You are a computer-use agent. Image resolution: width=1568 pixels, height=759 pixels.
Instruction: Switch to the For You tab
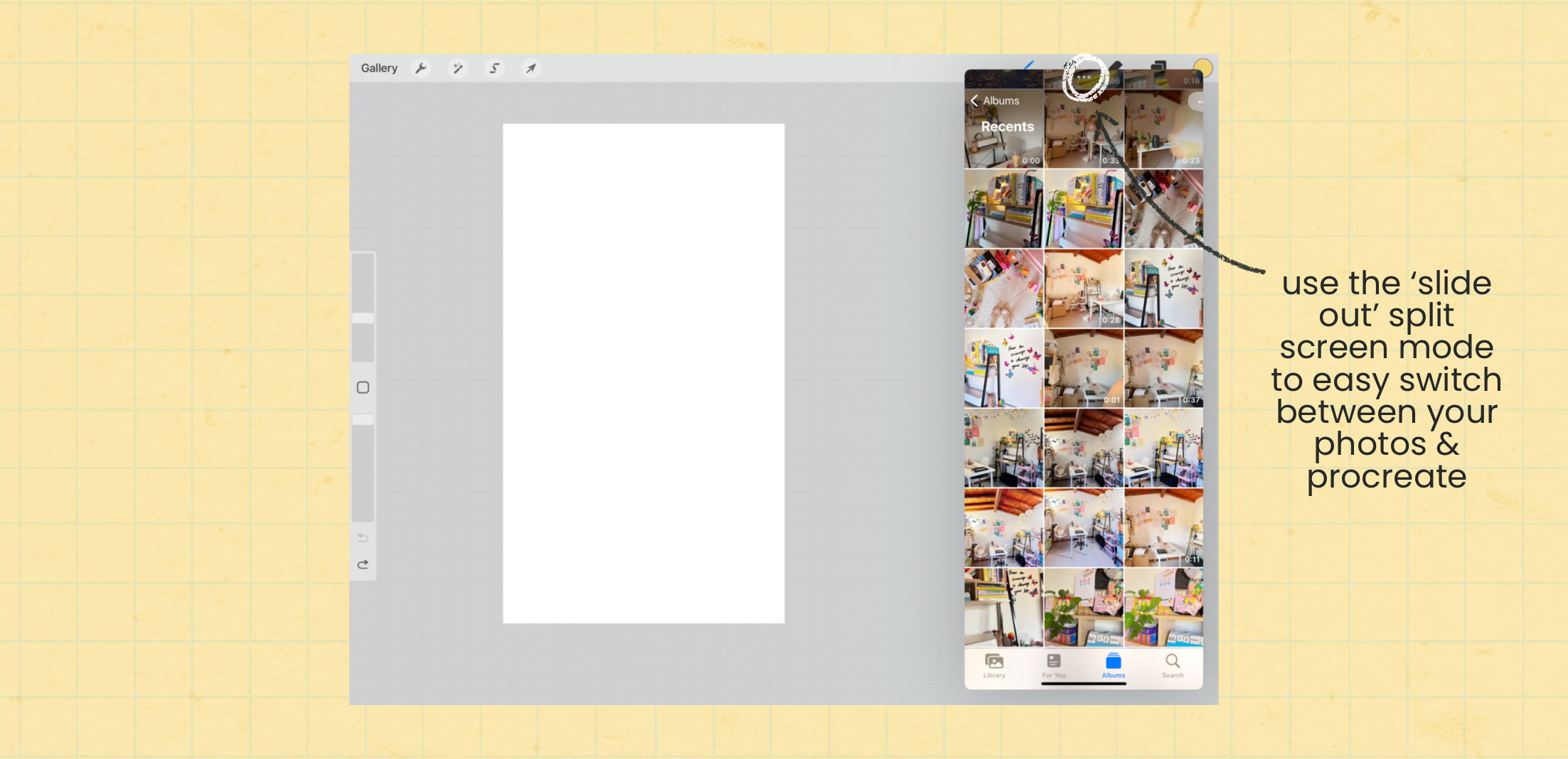click(1054, 666)
